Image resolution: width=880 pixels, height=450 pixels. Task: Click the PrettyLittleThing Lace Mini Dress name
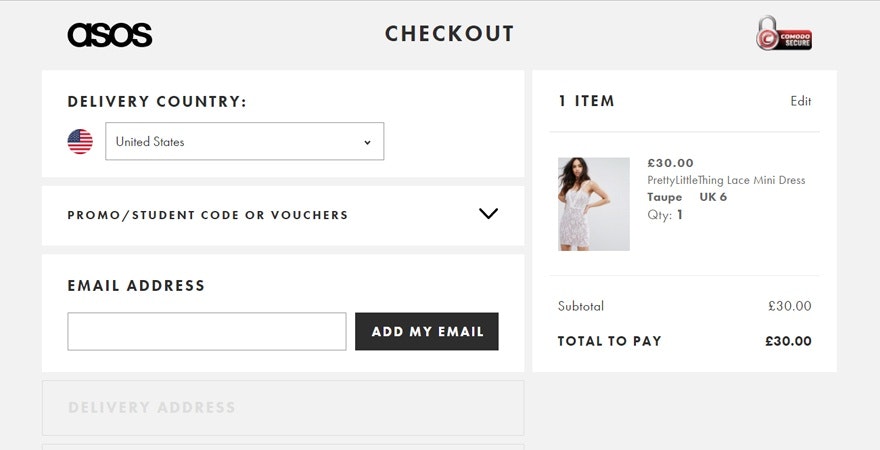(726, 180)
